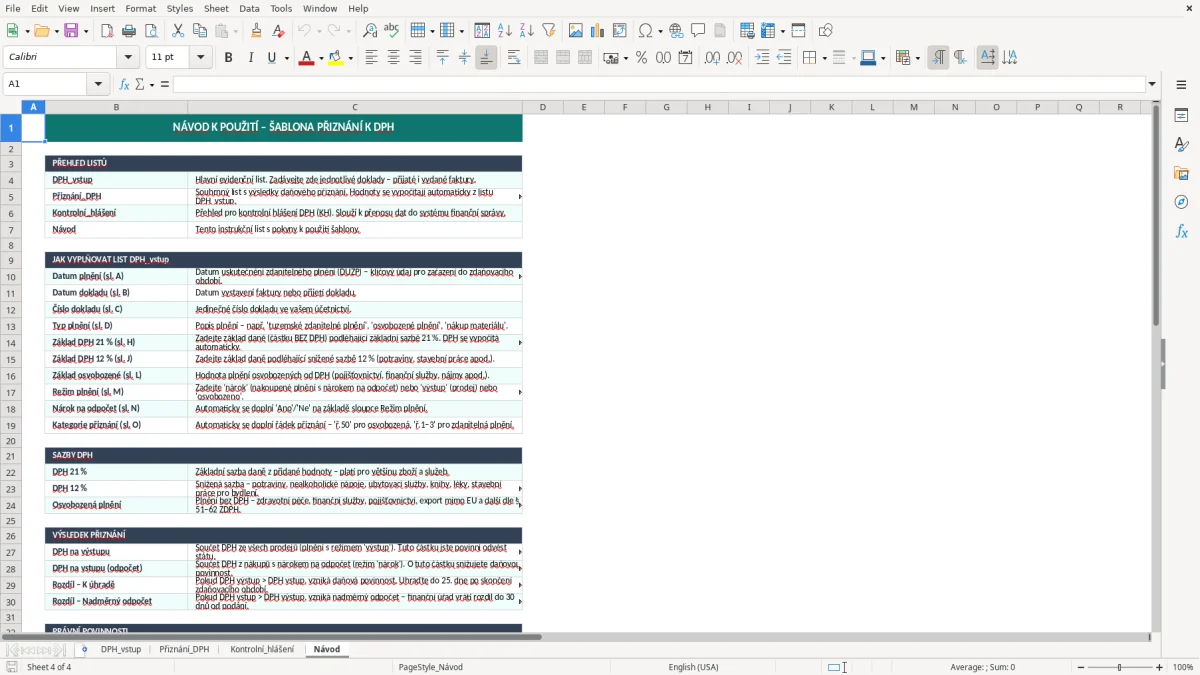
Task: Open Borders dropdown arrow
Action: [823, 58]
